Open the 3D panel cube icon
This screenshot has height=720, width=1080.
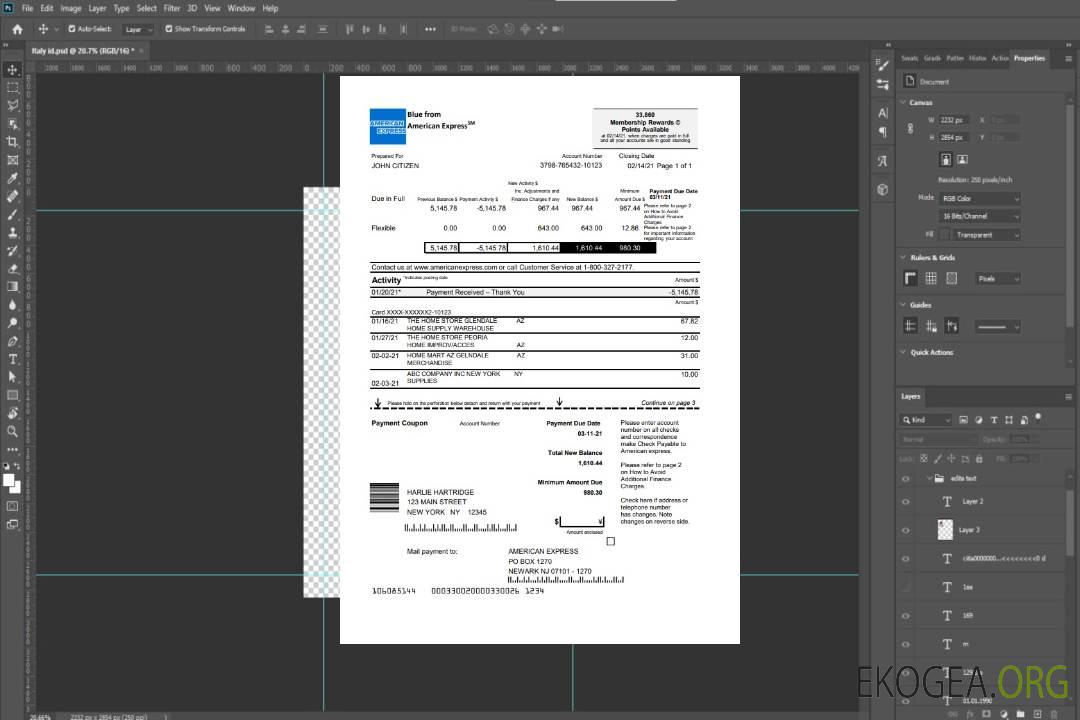(882, 189)
